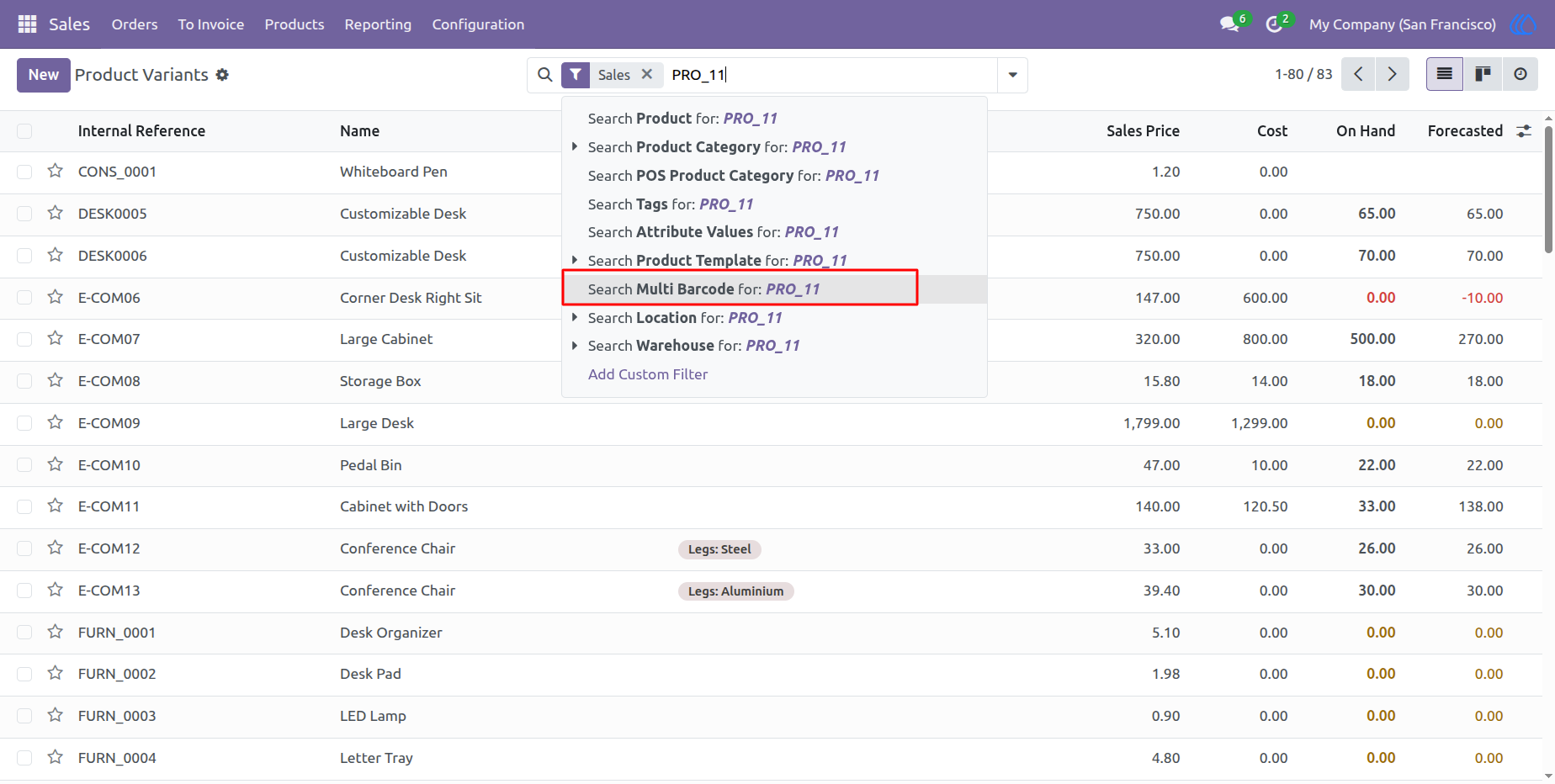Open the Orders menu

click(x=135, y=24)
